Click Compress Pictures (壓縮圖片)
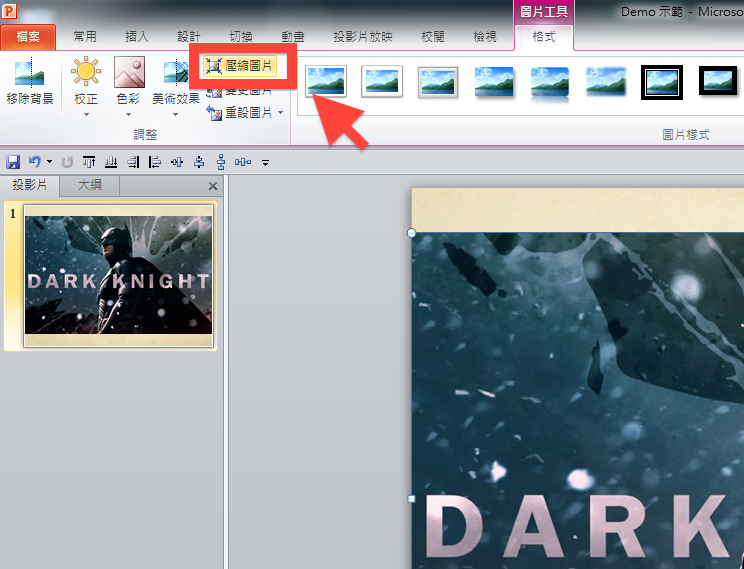 click(240, 66)
